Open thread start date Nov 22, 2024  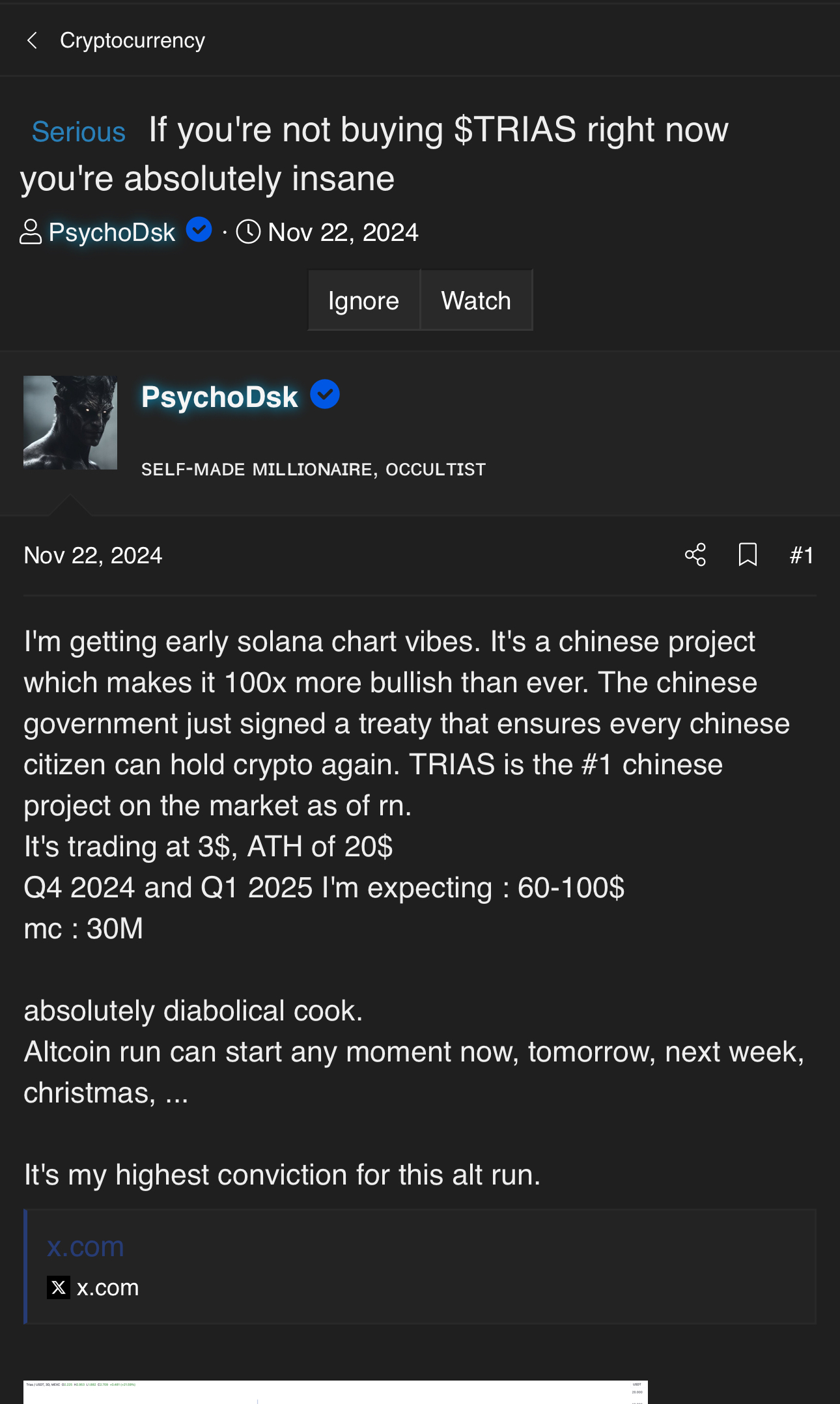click(343, 232)
